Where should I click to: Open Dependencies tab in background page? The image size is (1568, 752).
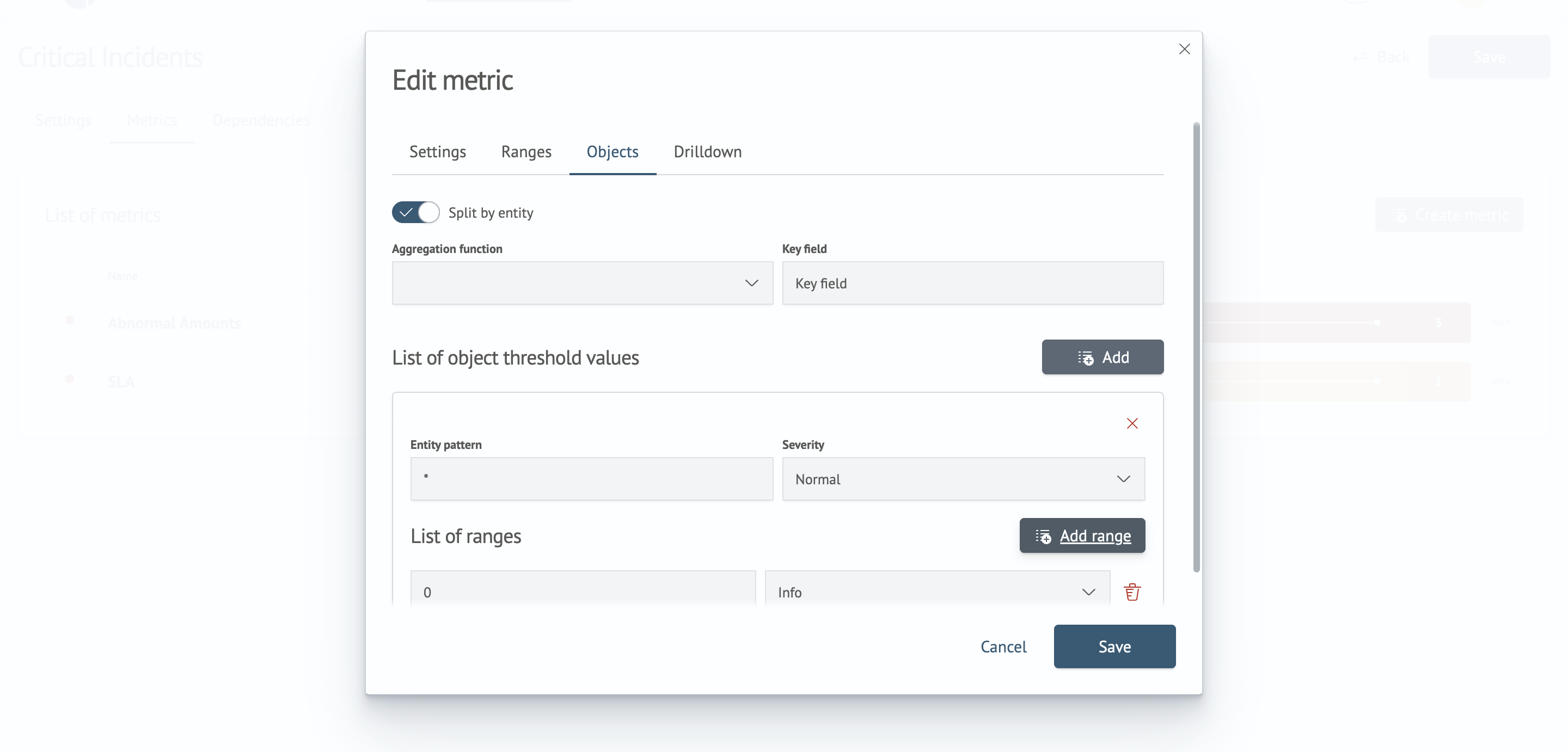[x=261, y=120]
